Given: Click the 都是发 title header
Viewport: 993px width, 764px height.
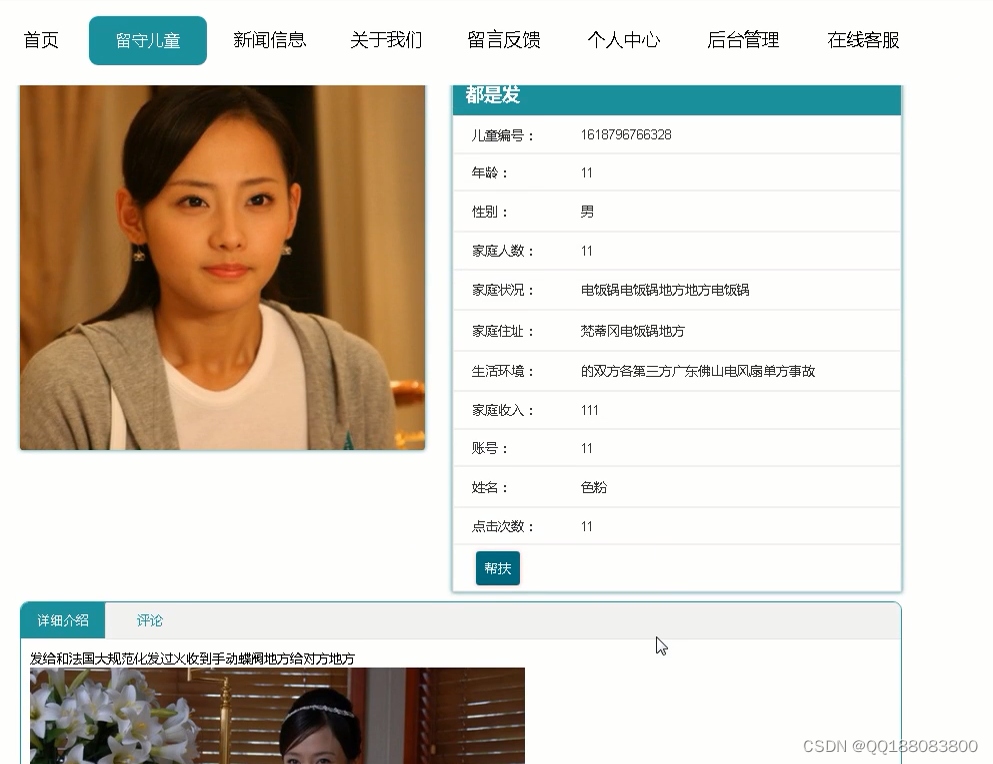Looking at the screenshot, I should pyautogui.click(x=677, y=98).
